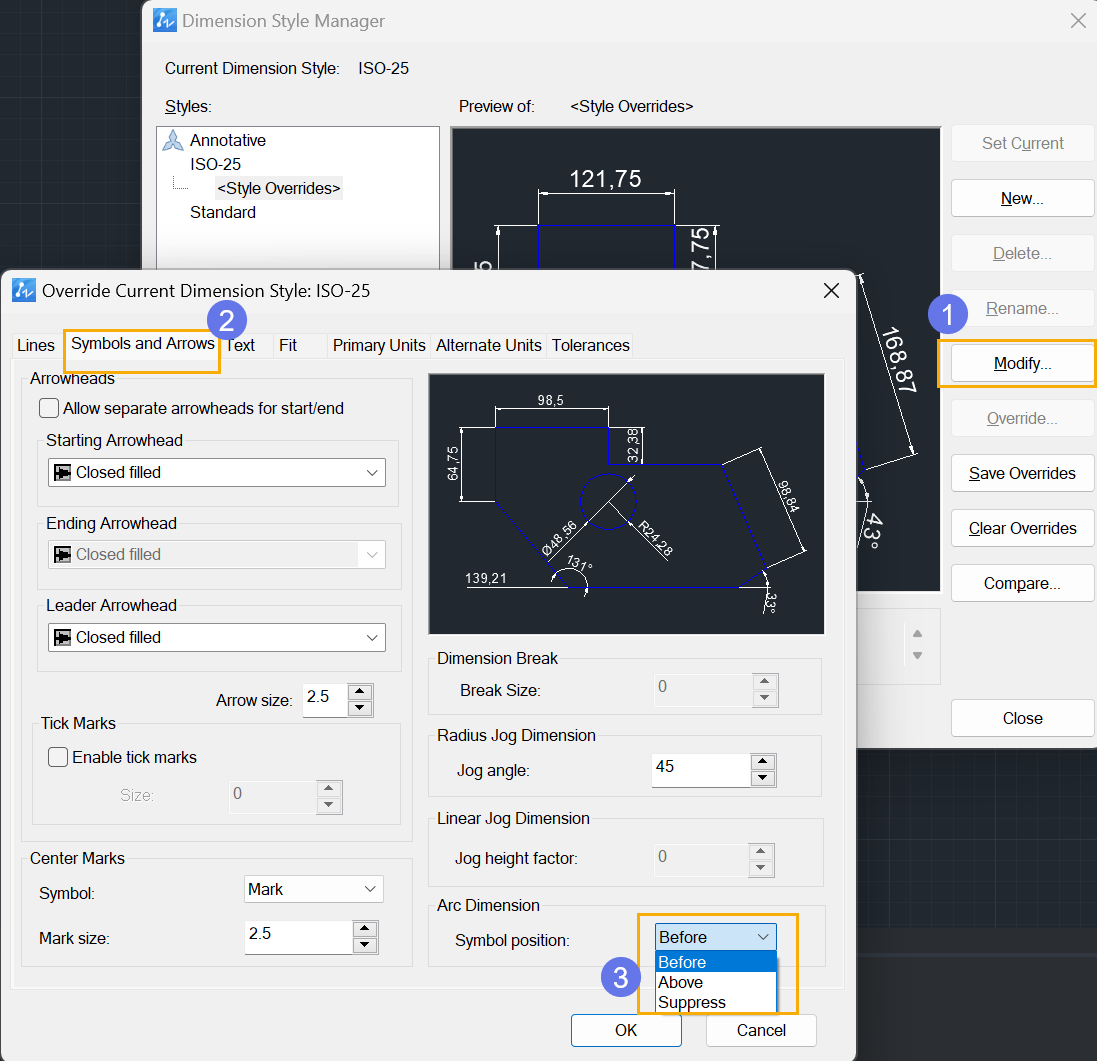The image size is (1097, 1061).
Task: Increase the Mark size value
Action: pyautogui.click(x=365, y=929)
